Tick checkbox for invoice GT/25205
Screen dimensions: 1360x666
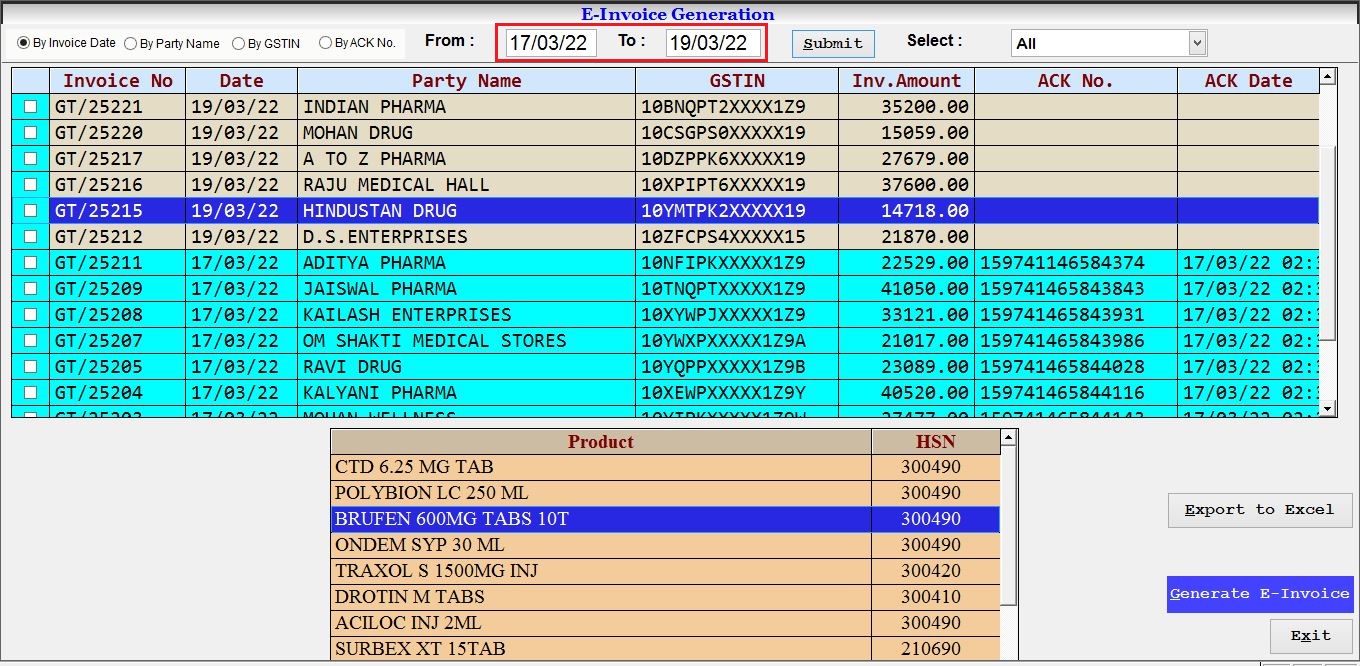click(x=31, y=366)
